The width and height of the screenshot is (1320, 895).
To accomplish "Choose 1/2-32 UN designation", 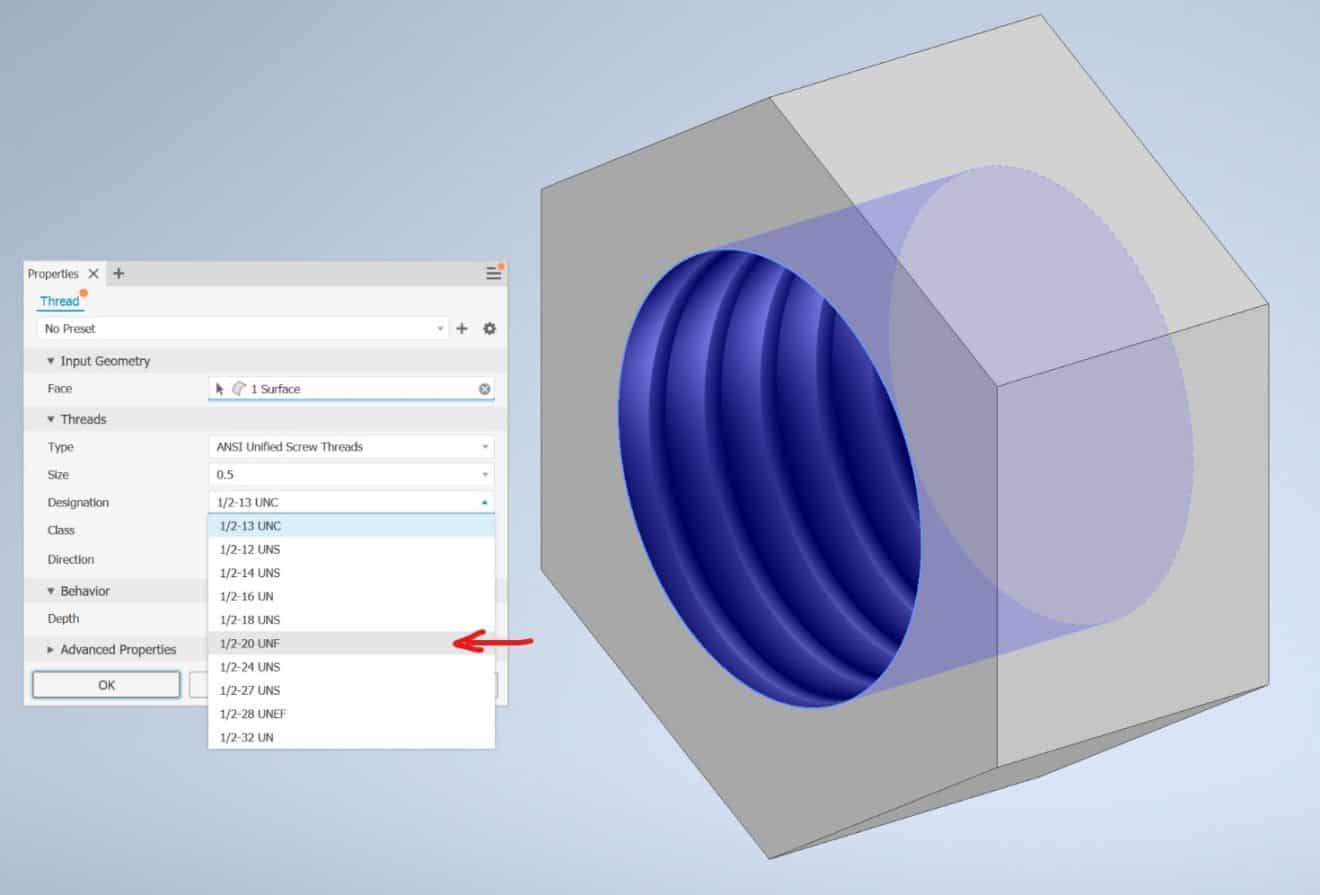I will pos(351,737).
